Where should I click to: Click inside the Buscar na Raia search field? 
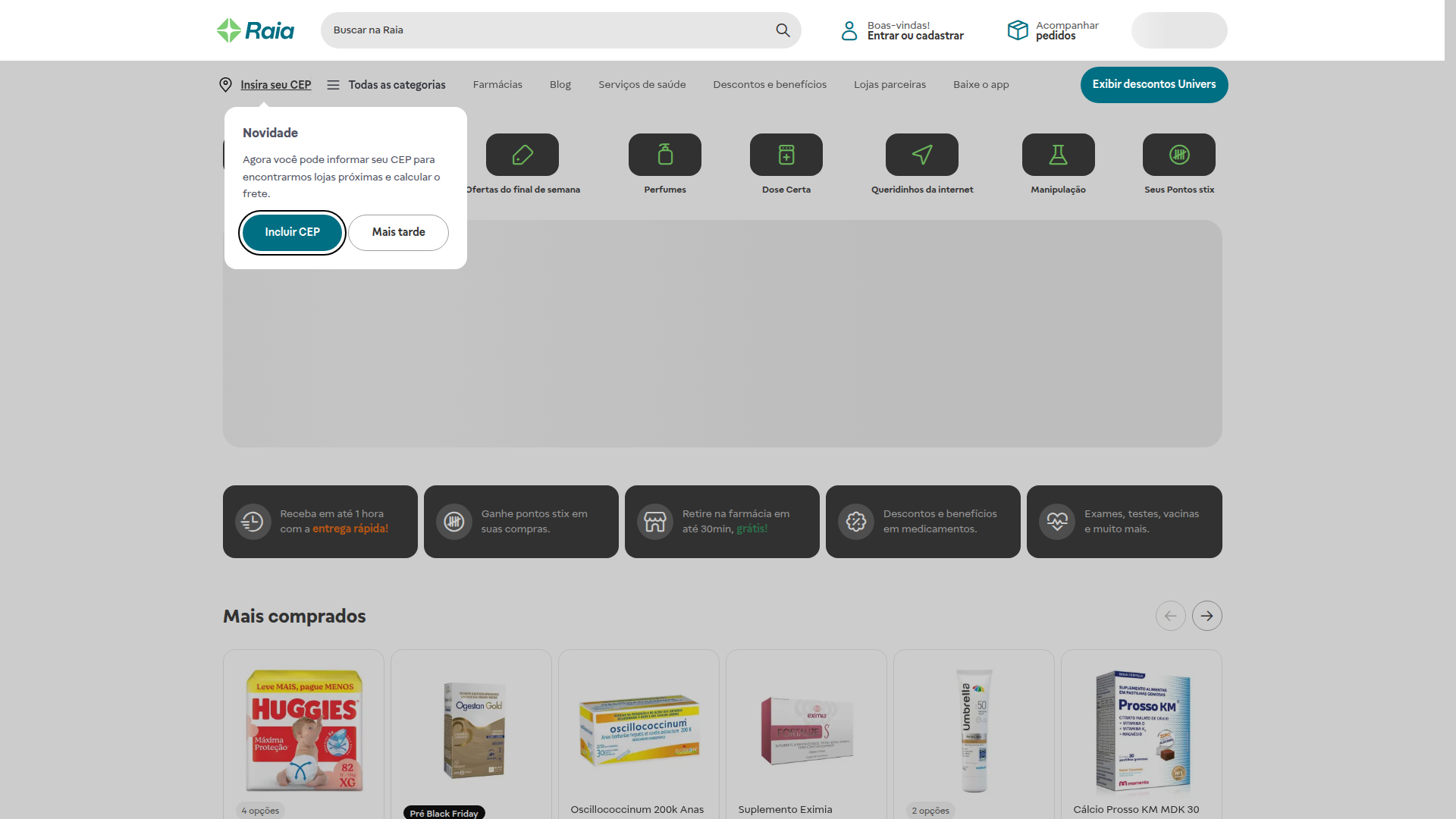pyautogui.click(x=531, y=30)
